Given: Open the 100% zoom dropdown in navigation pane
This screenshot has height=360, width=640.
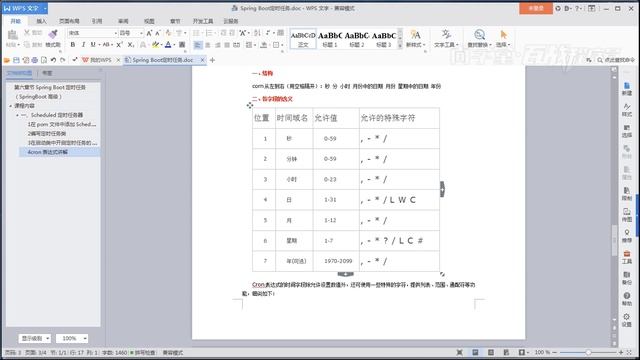Looking at the screenshot, I should tap(72, 338).
